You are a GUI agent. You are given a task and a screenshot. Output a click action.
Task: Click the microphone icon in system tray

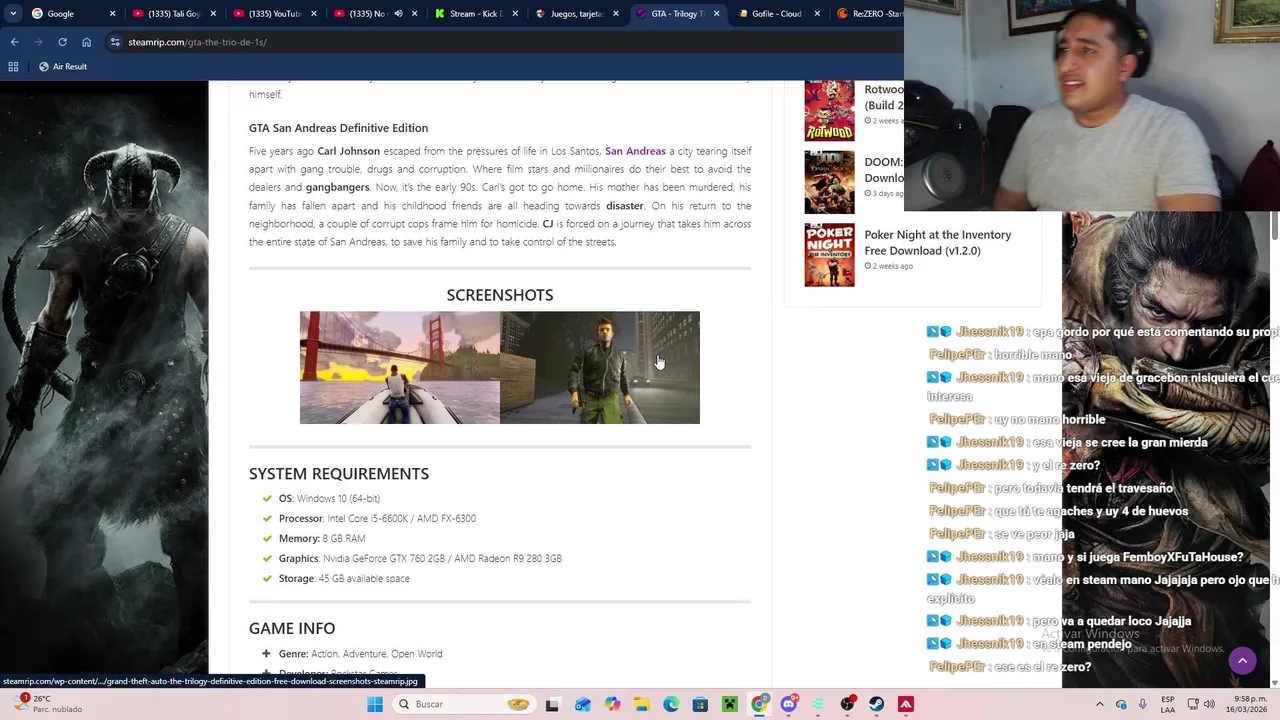pyautogui.click(x=1143, y=704)
